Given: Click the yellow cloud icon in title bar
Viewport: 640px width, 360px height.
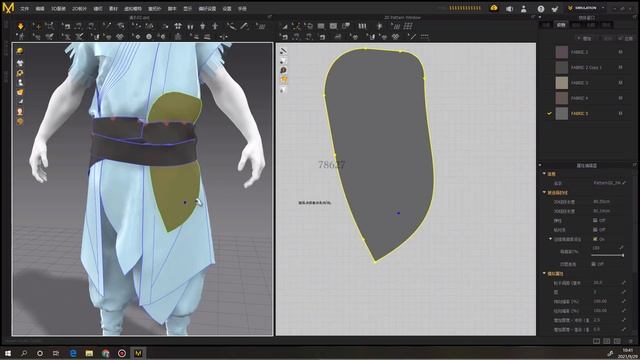Looking at the screenshot, I should (494, 8).
